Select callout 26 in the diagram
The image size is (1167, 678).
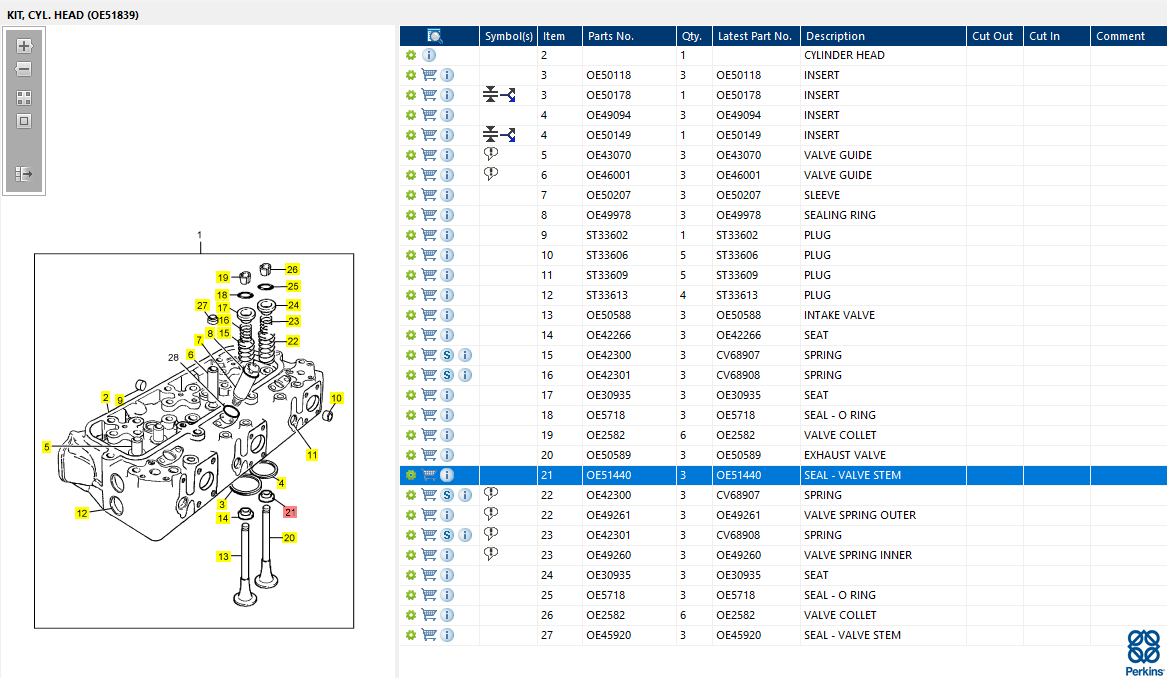[x=292, y=269]
